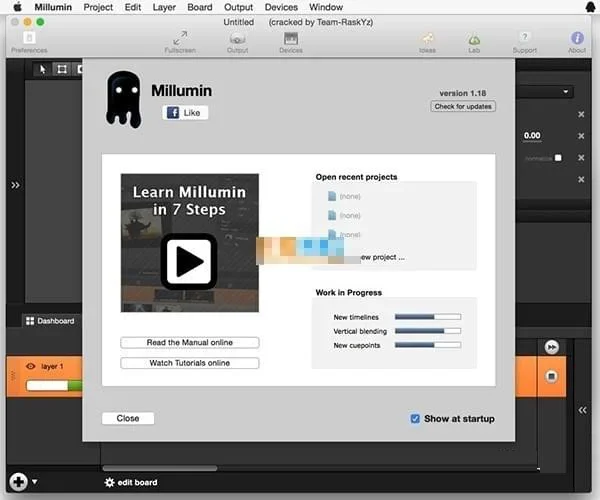Open the Apple menu
Image resolution: width=600 pixels, height=500 pixels.
point(17,7)
